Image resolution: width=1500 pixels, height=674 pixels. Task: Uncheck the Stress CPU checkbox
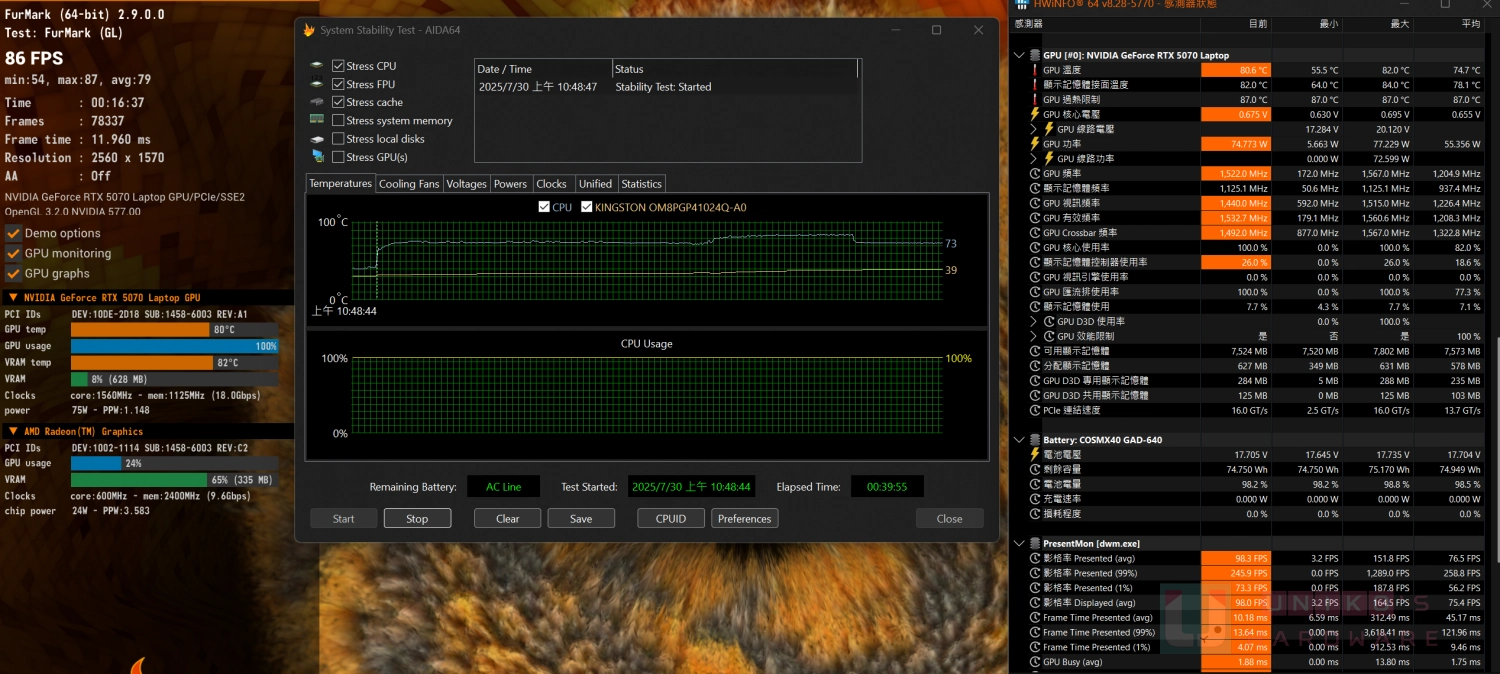click(x=338, y=66)
